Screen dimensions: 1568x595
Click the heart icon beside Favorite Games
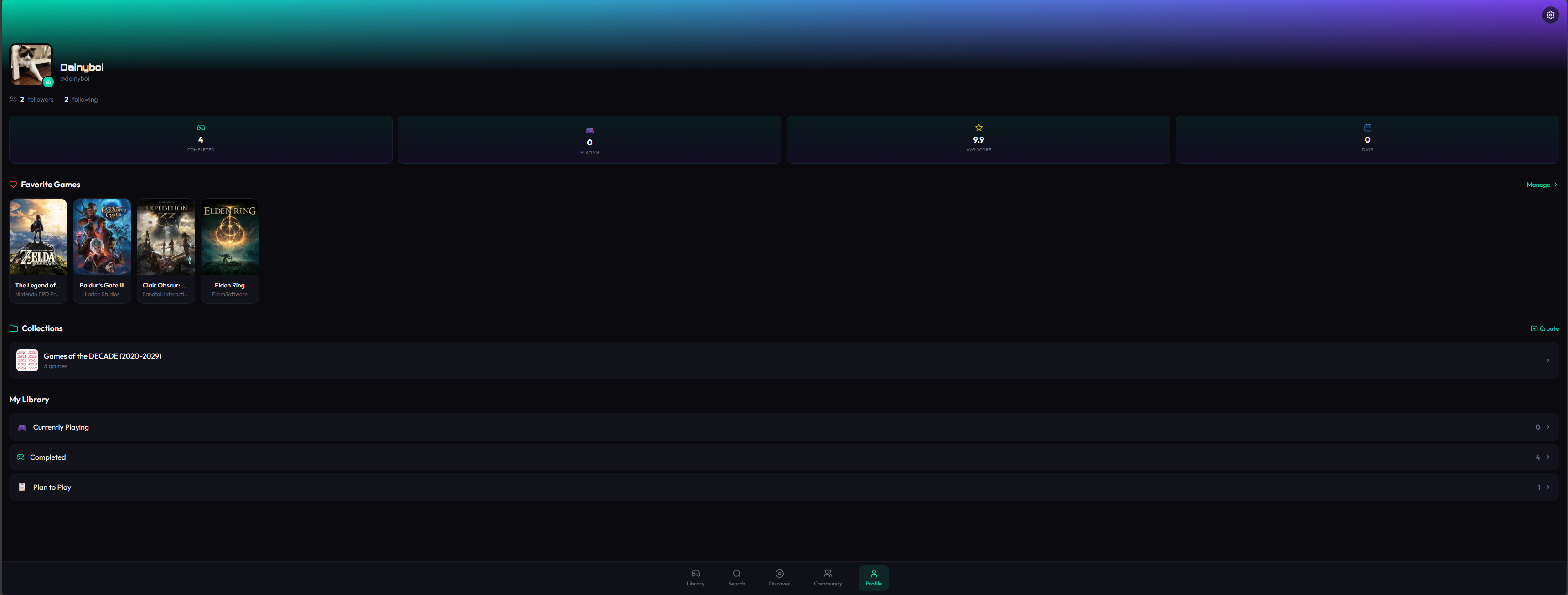coord(13,185)
